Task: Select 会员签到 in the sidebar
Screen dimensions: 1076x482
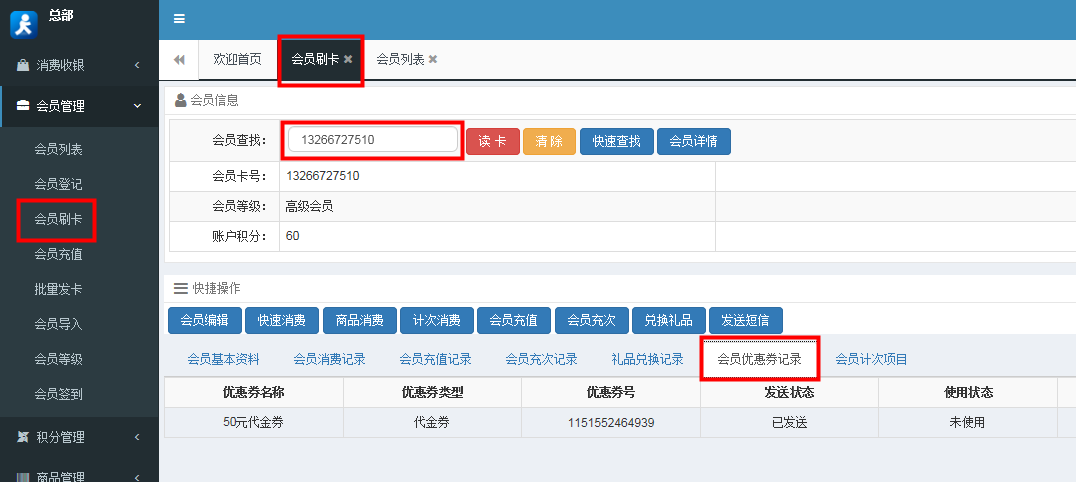Action: tap(58, 394)
